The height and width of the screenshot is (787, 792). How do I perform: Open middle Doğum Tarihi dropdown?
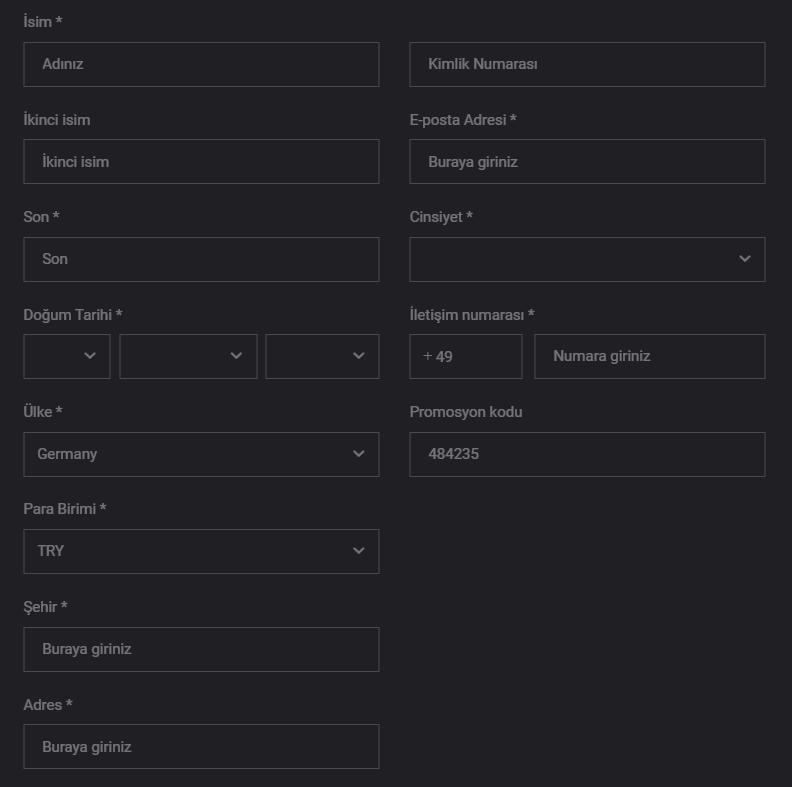pos(188,356)
